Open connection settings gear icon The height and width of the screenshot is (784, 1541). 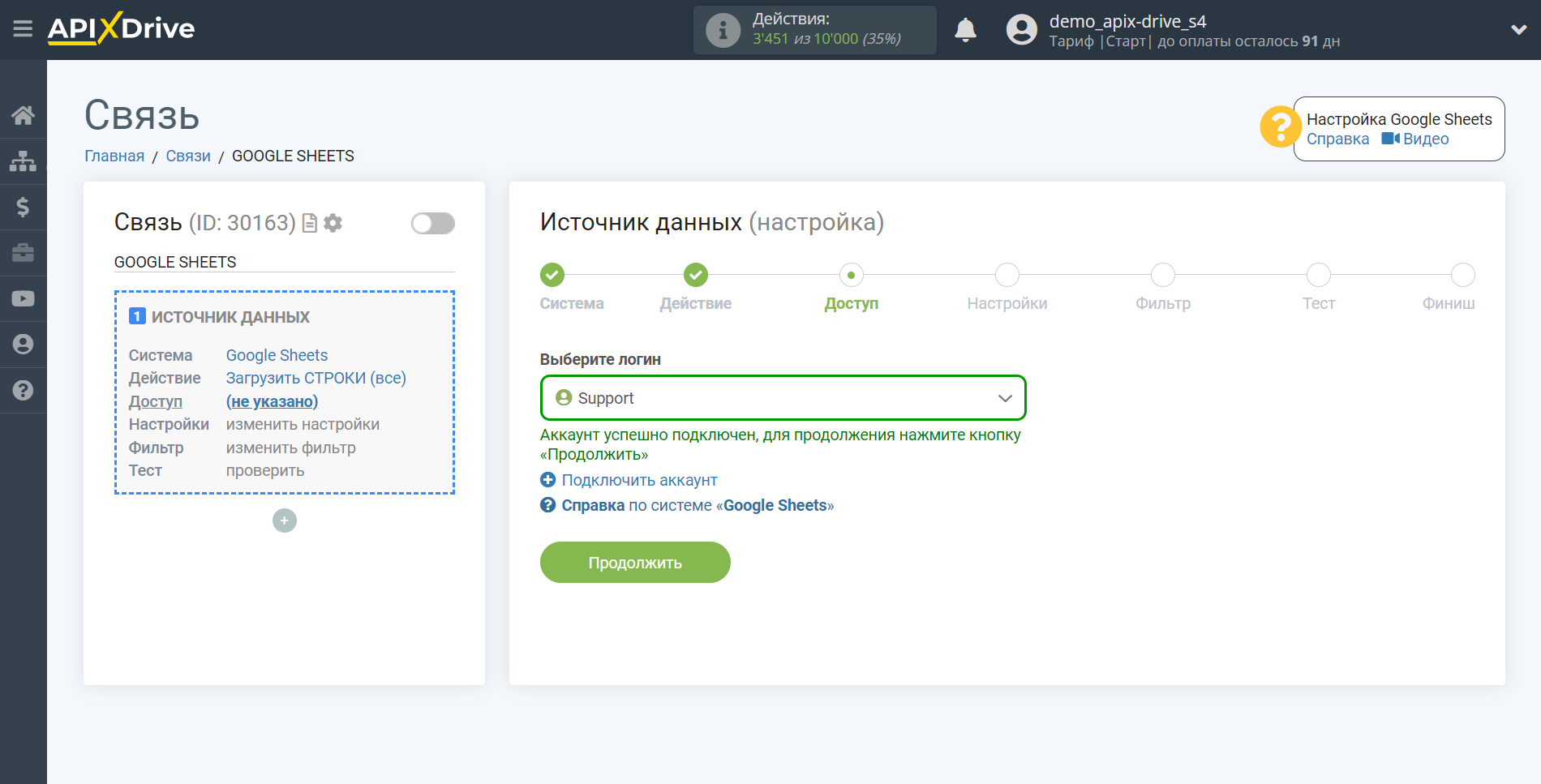pyautogui.click(x=333, y=223)
